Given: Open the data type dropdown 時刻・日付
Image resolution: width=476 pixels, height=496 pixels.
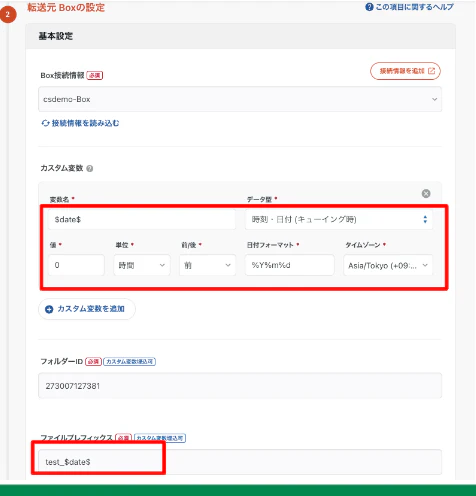Looking at the screenshot, I should (339, 219).
